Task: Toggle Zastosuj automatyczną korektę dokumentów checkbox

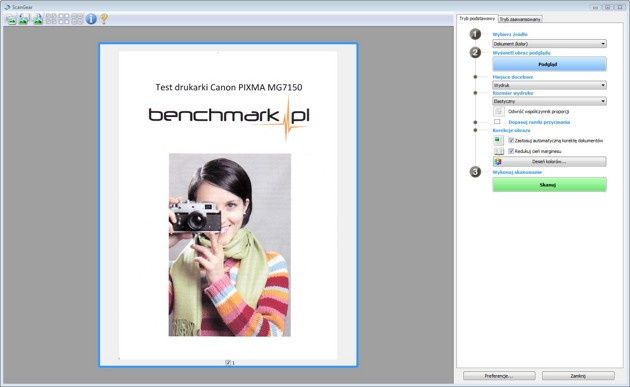Action: (511, 140)
